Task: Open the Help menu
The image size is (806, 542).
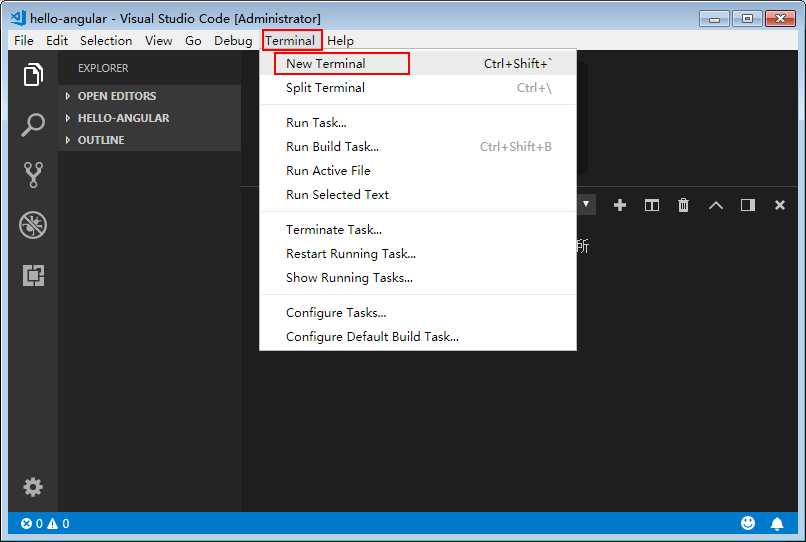Action: coord(340,41)
